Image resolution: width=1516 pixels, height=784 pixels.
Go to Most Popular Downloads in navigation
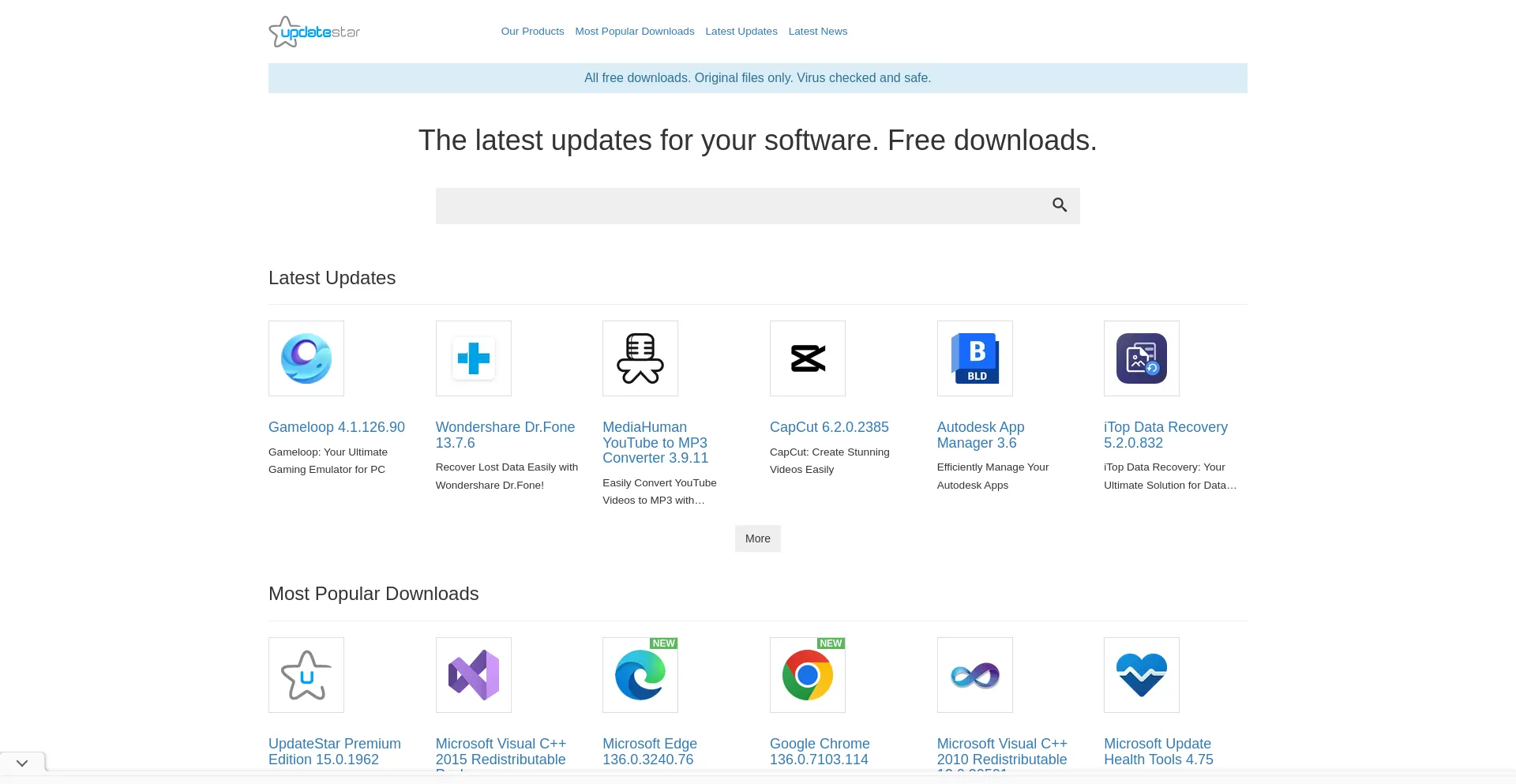click(635, 32)
